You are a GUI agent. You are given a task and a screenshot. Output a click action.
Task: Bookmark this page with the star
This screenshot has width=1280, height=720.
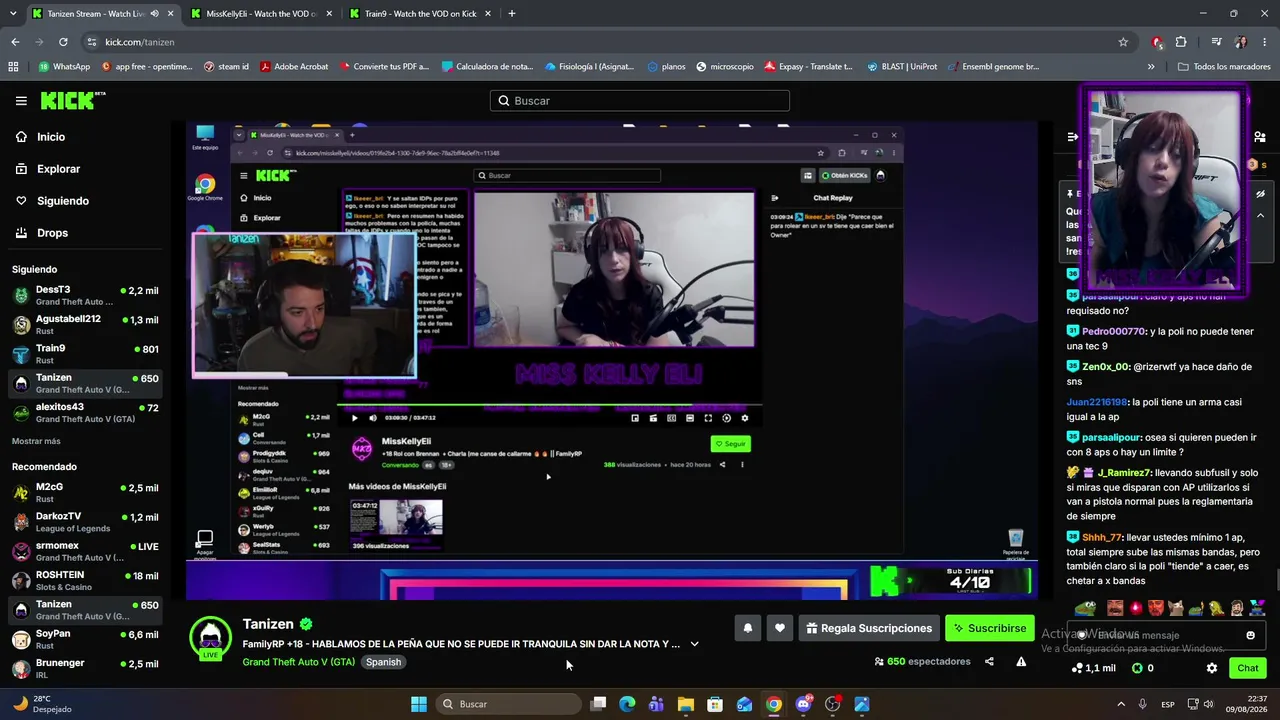tap(1123, 42)
